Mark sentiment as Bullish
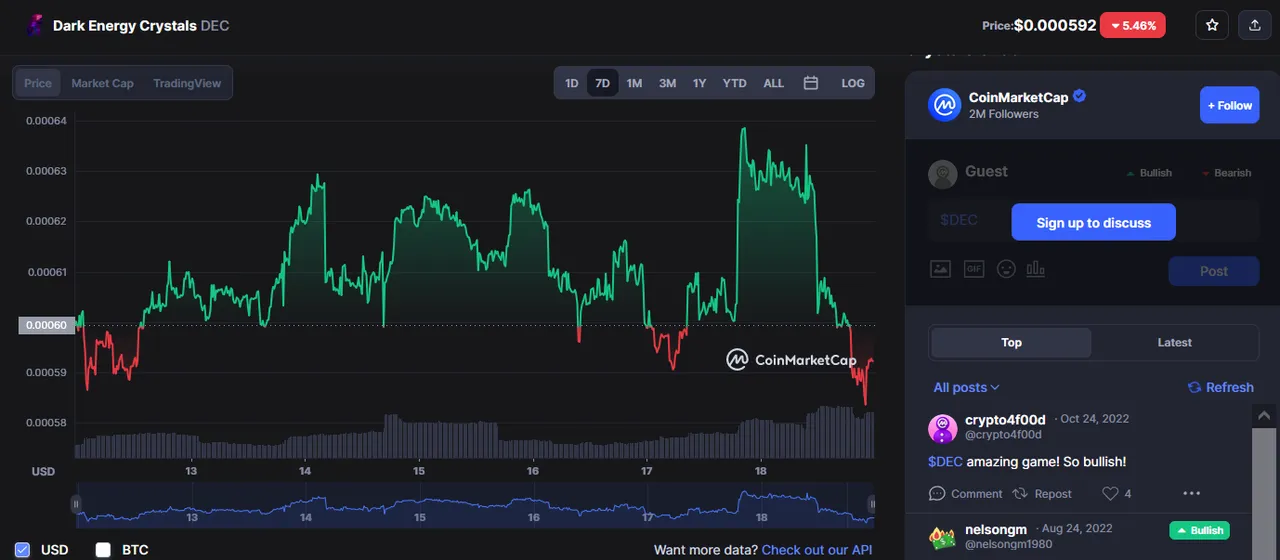Screen dimensions: 1280x560 (x=1148, y=173)
